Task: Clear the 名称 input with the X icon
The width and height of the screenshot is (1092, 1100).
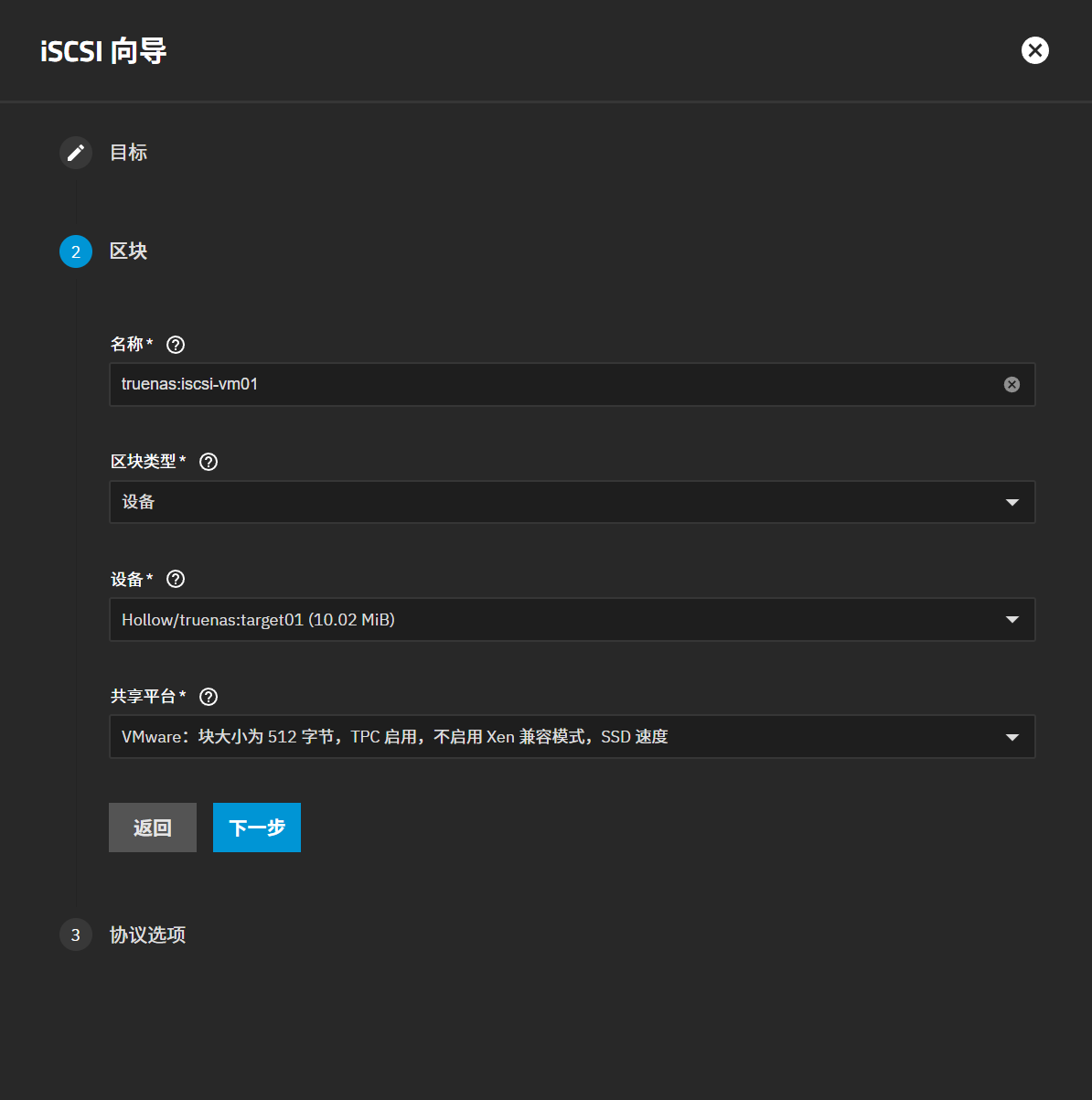Action: pos(1012,385)
